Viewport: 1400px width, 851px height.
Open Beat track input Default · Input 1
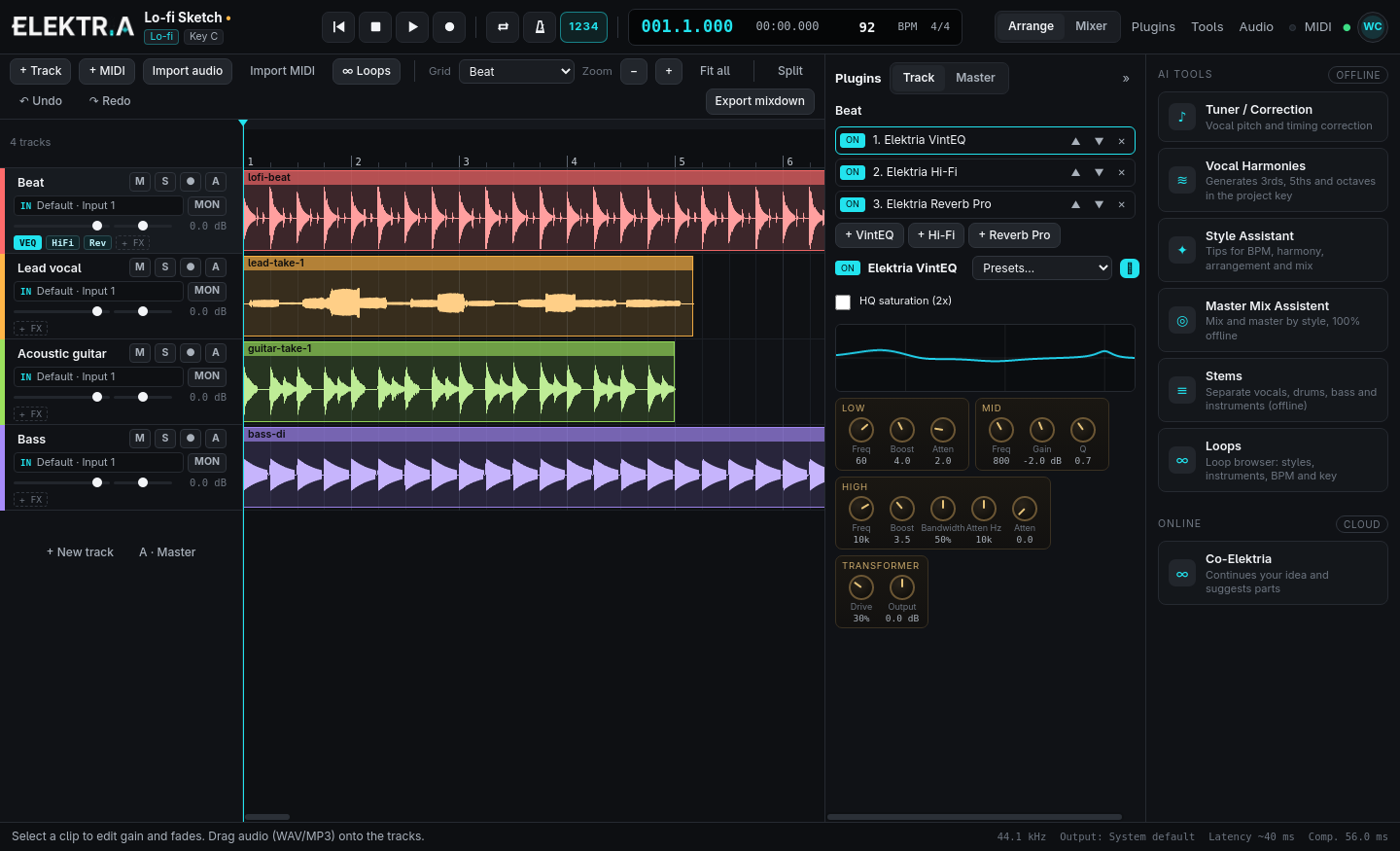(98, 205)
